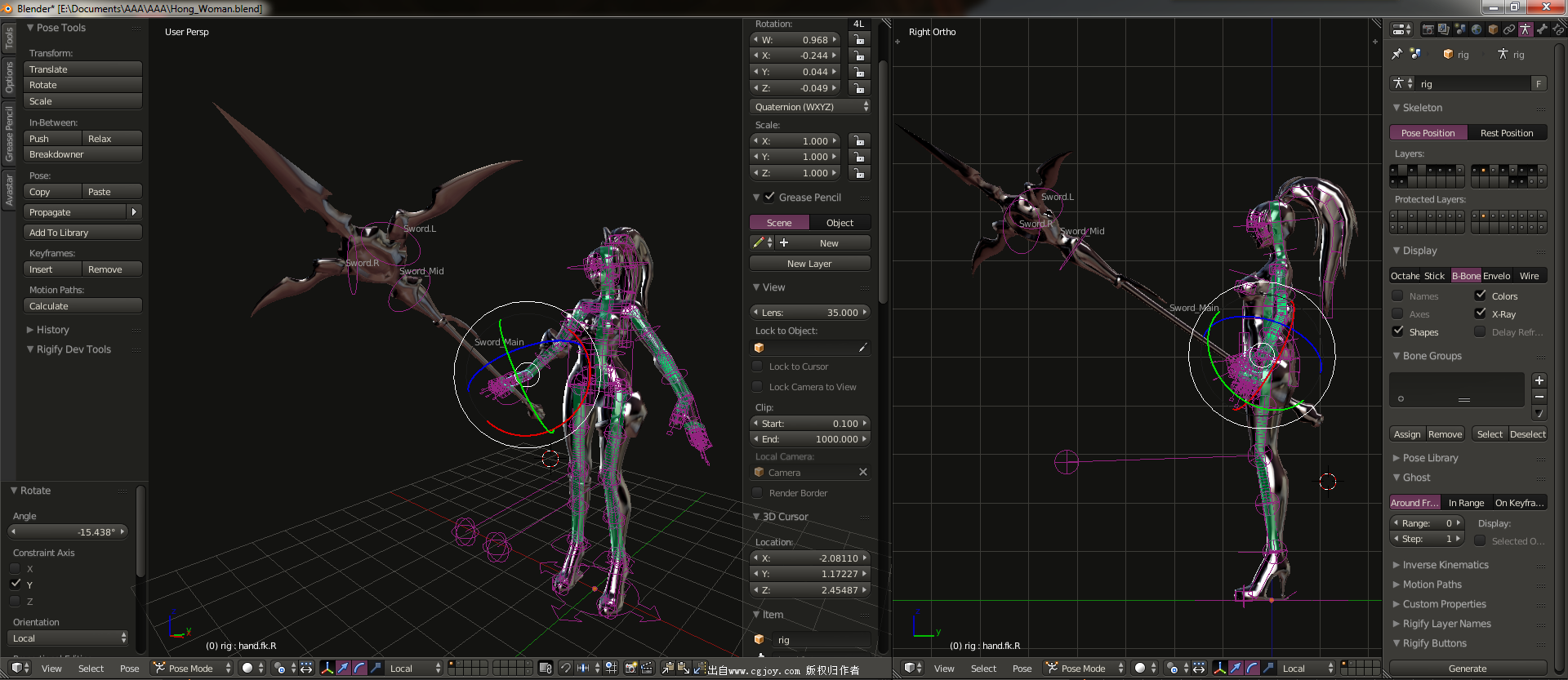Click the Translate button in Pose Tools
Viewport: 1568px width, 680px height.
coord(82,69)
